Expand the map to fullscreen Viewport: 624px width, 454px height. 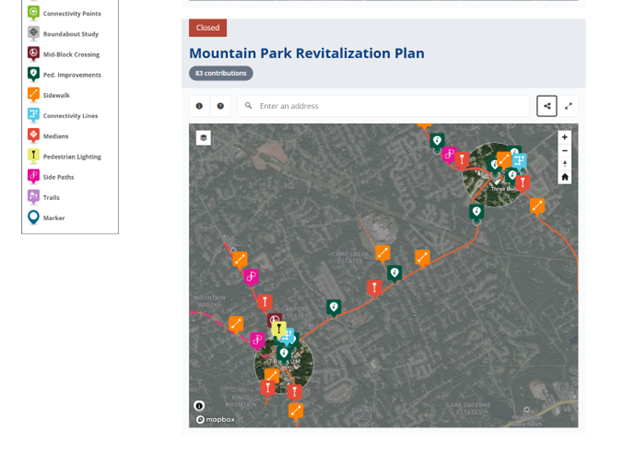pos(568,106)
